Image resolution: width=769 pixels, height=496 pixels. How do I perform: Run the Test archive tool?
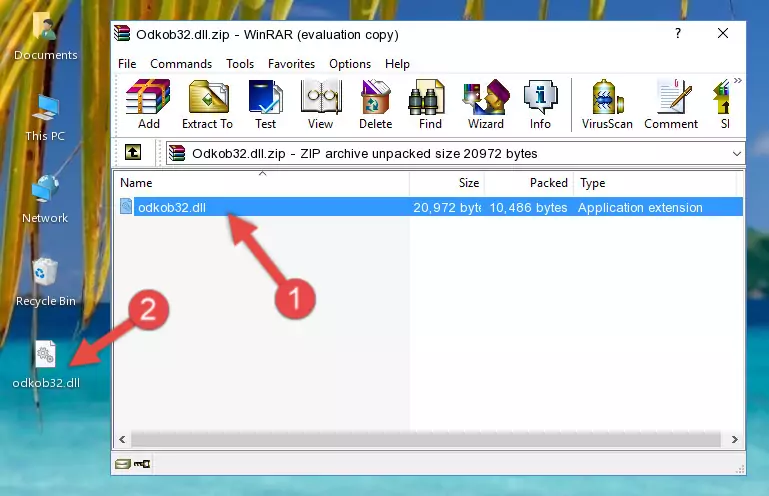coord(265,104)
